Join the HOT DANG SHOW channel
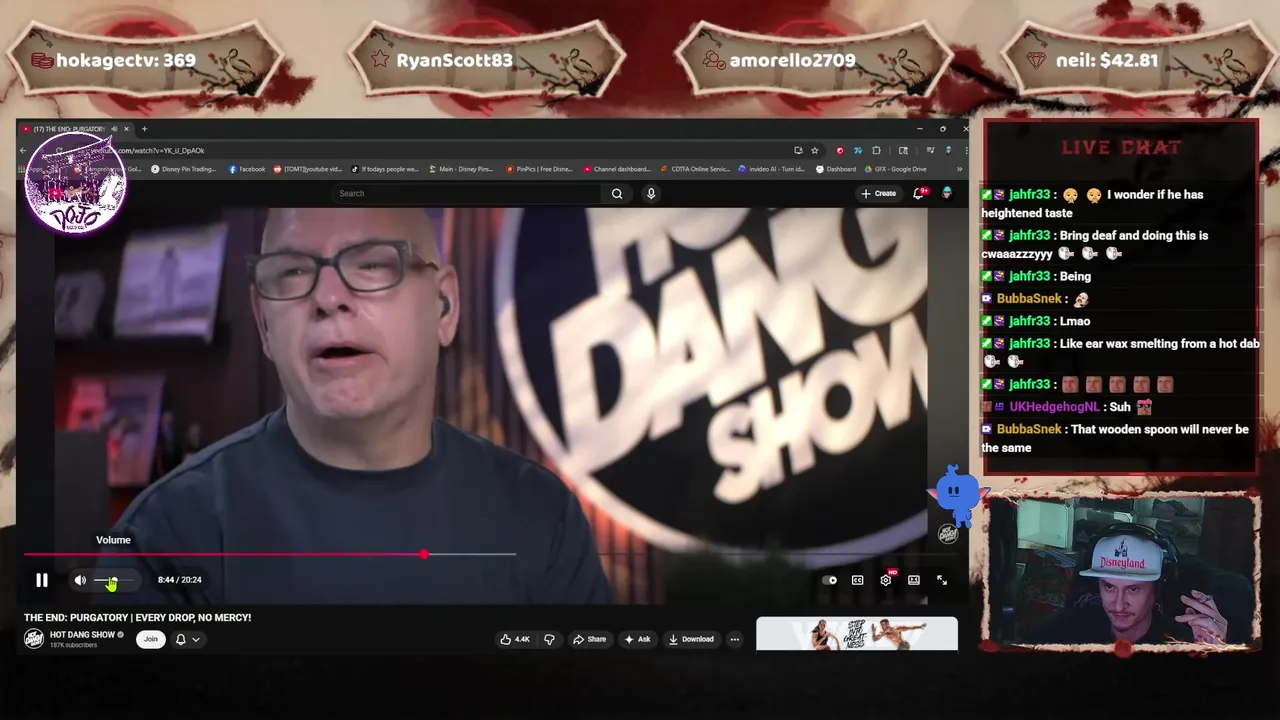This screenshot has width=1280, height=720. pyautogui.click(x=150, y=639)
